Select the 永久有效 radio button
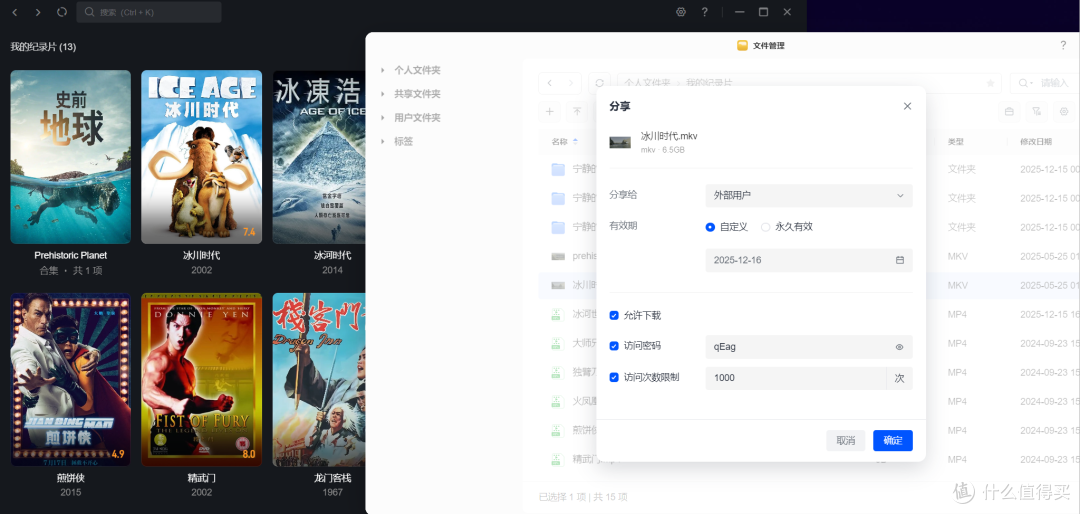Viewport: 1080px width, 514px height. (765, 227)
